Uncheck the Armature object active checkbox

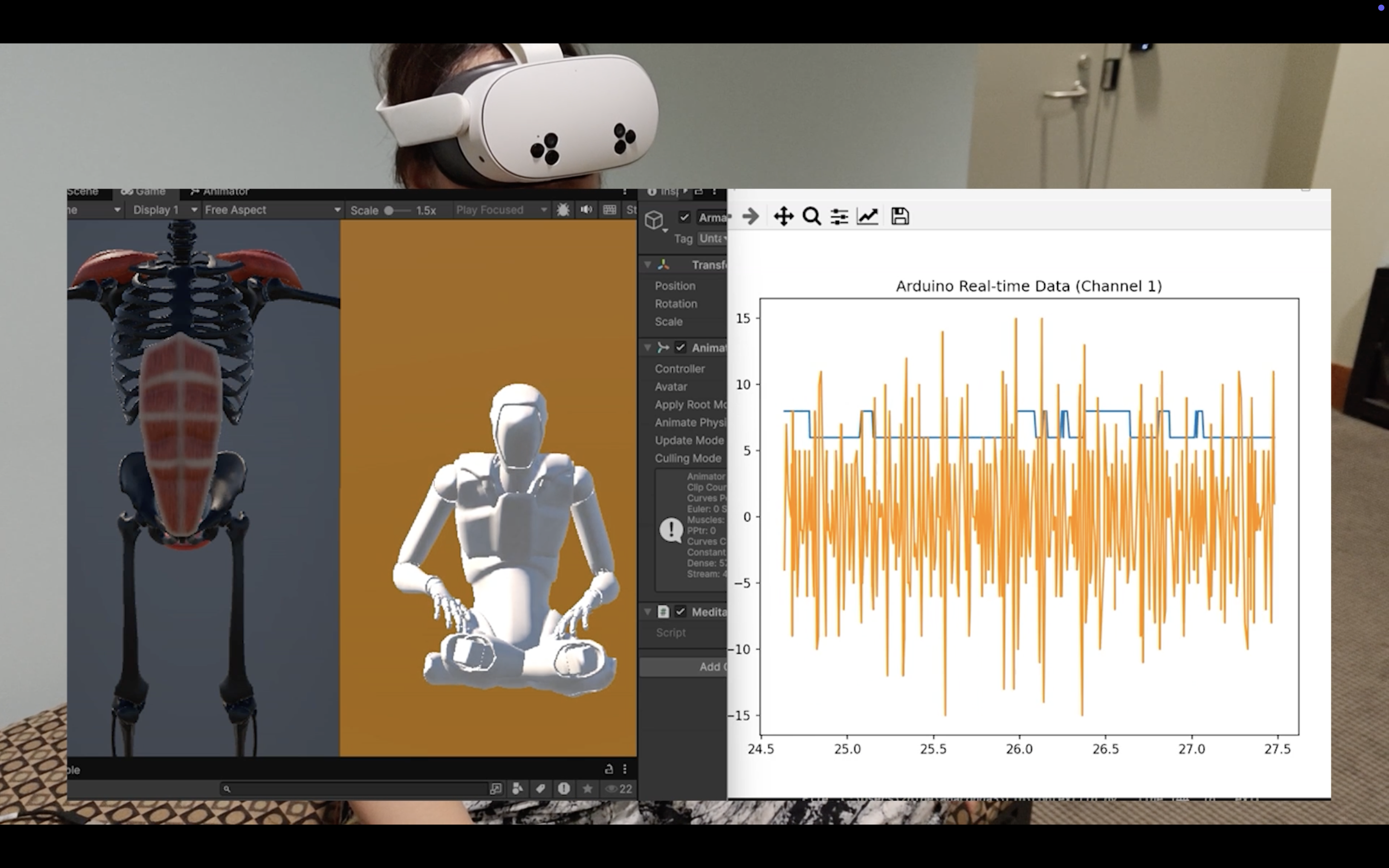[683, 217]
